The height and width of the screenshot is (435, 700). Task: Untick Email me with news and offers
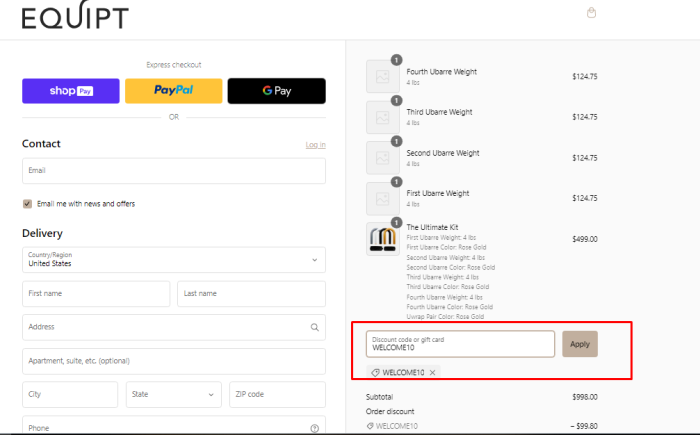pyautogui.click(x=27, y=204)
